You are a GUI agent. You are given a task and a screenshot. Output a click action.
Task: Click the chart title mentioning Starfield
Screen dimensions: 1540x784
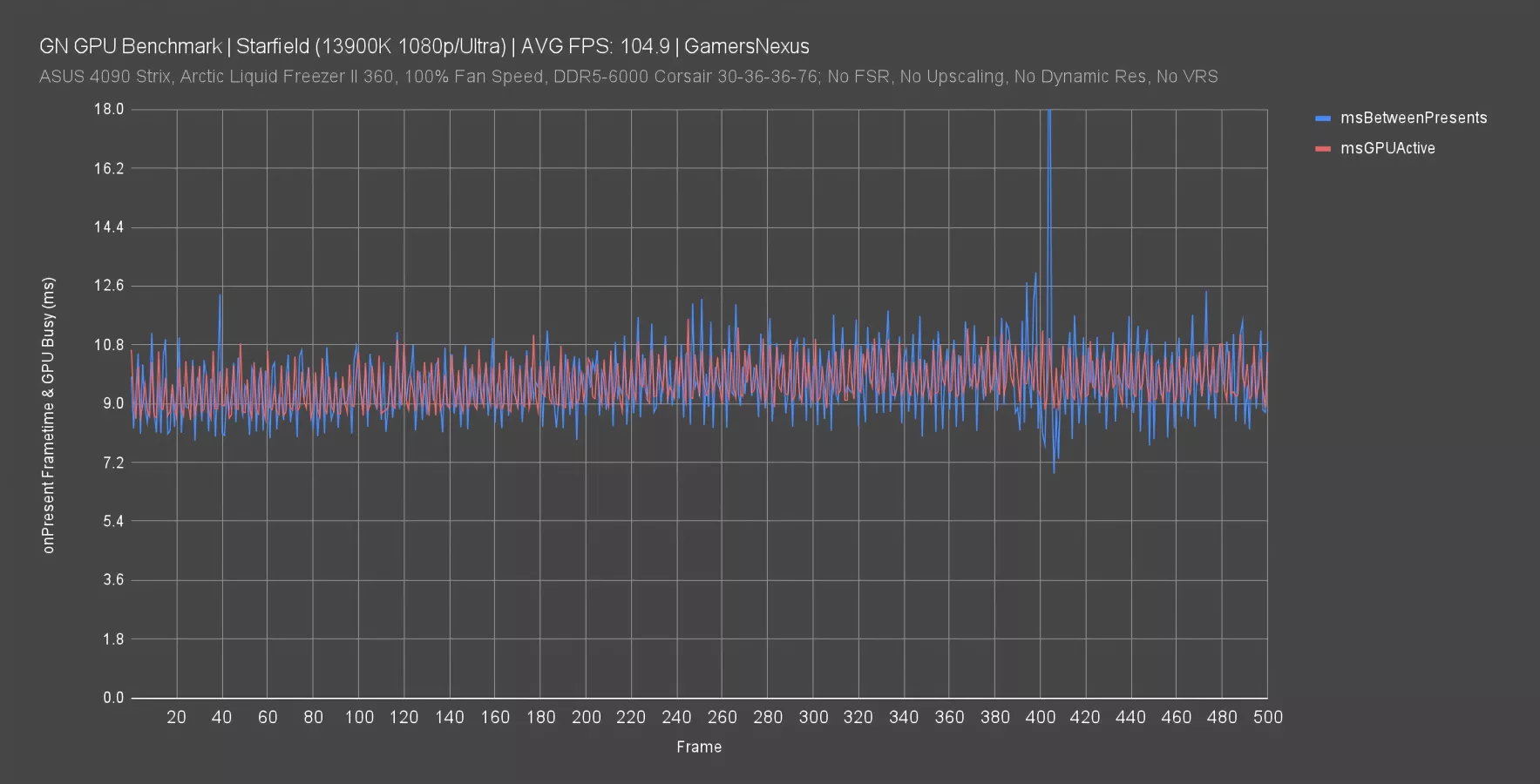point(424,46)
